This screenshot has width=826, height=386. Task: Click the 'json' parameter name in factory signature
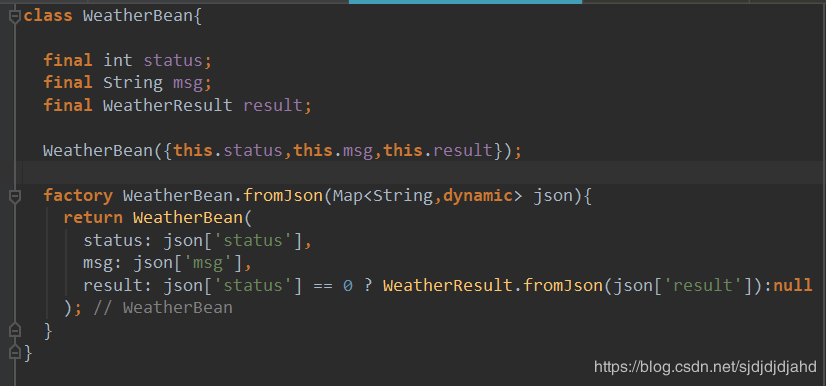[553, 195]
